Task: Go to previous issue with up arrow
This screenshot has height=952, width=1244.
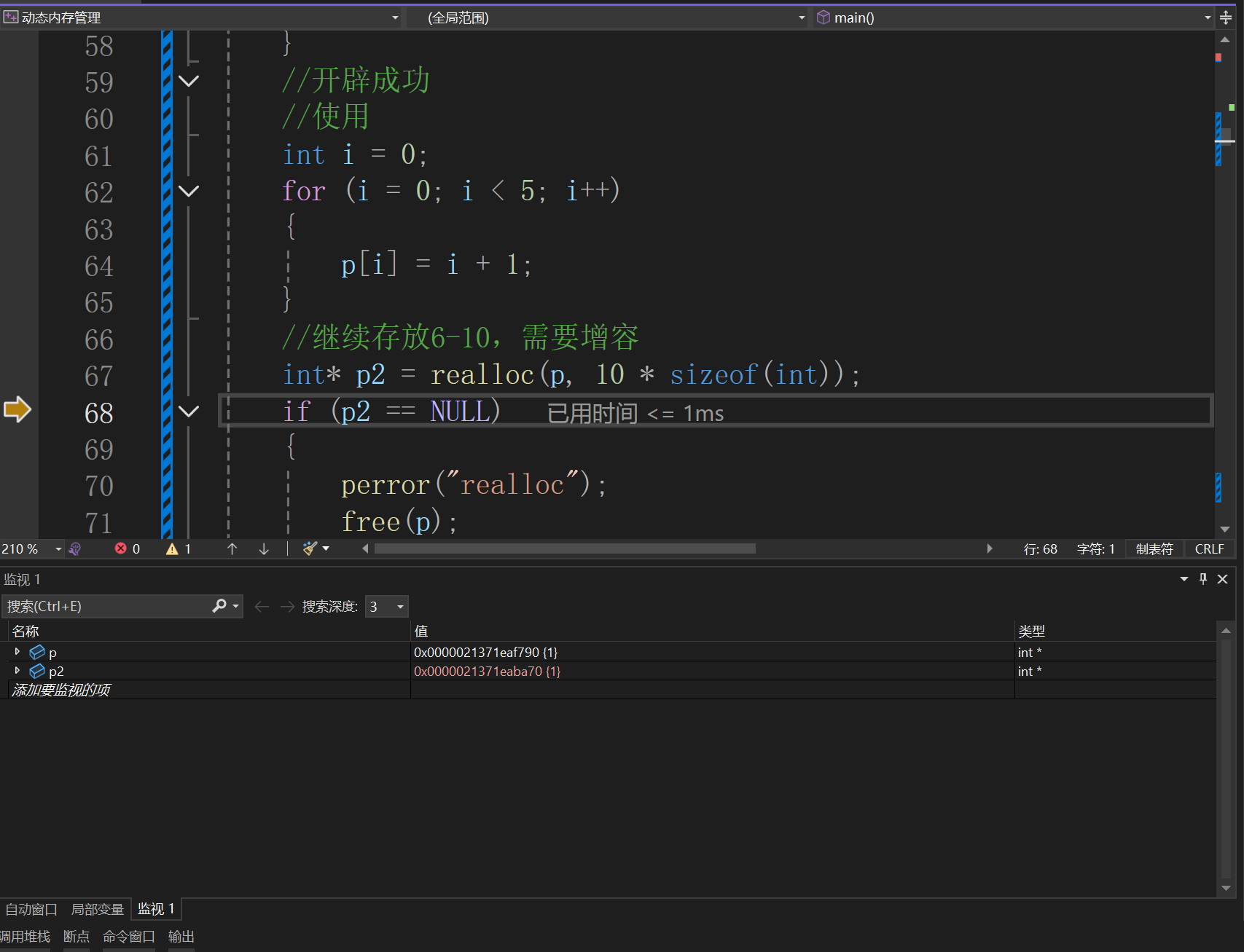Action: [x=232, y=549]
